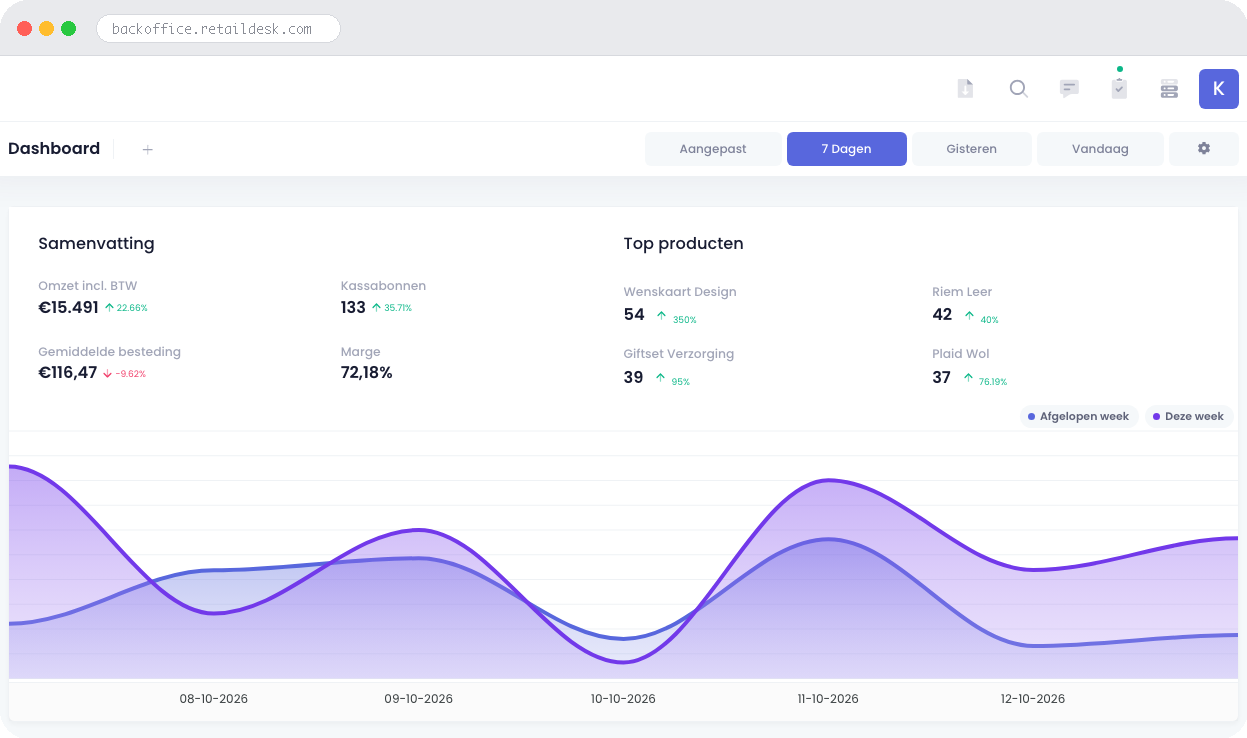Click the 12-10-2026 axis date
Viewport: 1247px width, 738px height.
coord(1033,699)
